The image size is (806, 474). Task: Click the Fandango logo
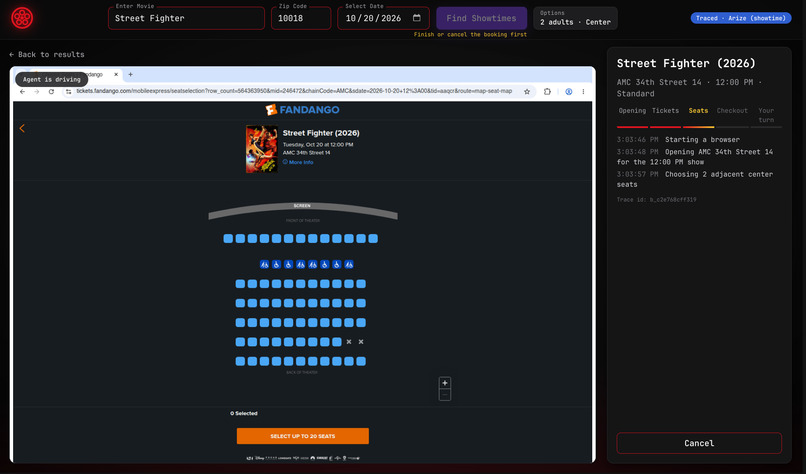pyautogui.click(x=302, y=110)
